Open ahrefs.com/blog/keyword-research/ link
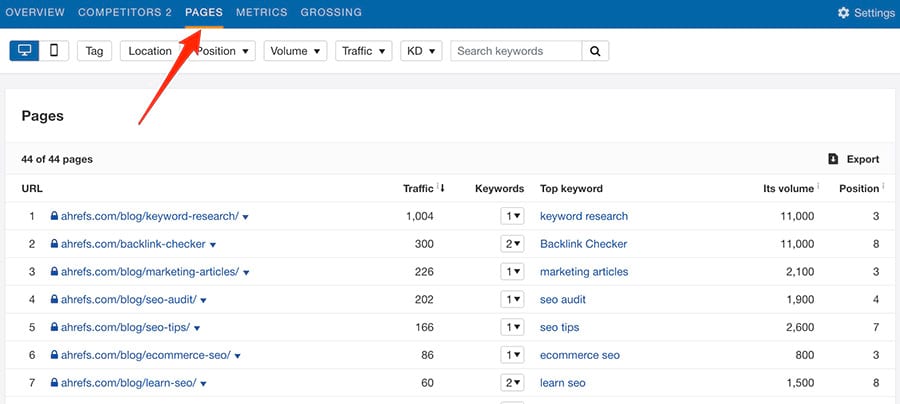The height and width of the screenshot is (404, 900). [150, 216]
